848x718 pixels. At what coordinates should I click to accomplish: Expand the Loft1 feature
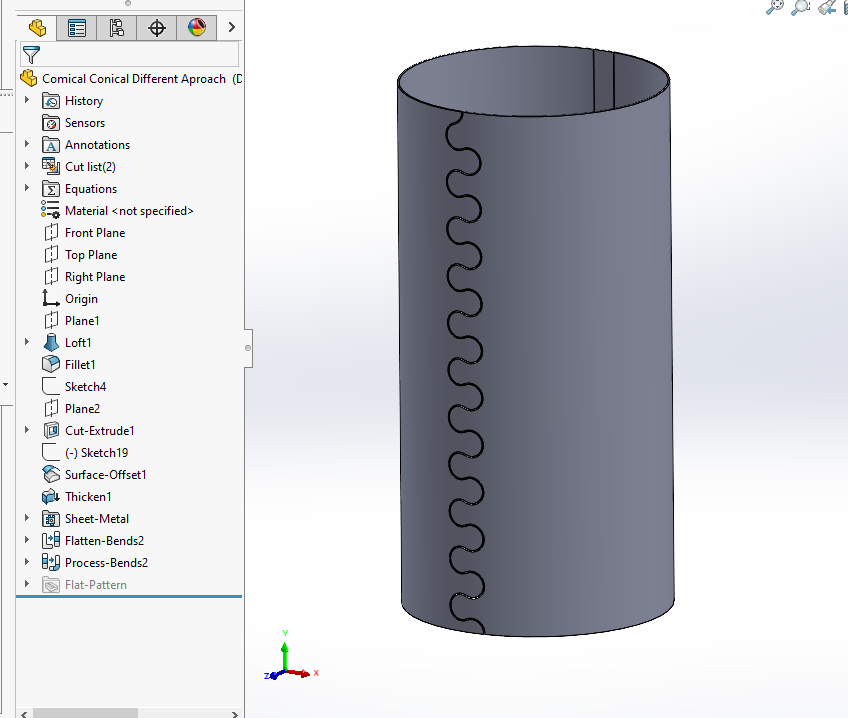(x=27, y=343)
